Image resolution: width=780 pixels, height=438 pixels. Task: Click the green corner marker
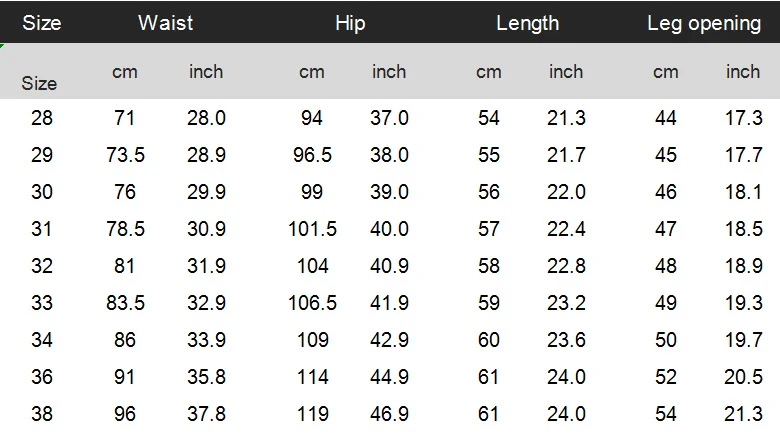click(3, 46)
